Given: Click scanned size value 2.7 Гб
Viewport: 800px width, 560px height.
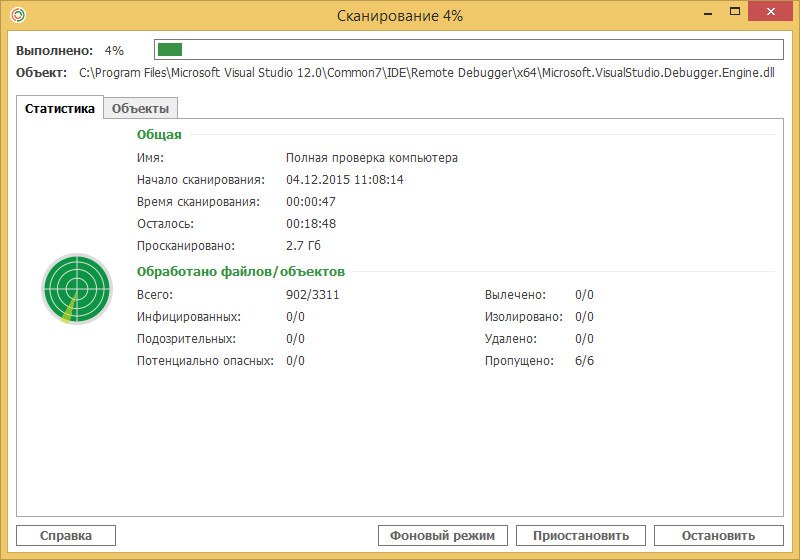Looking at the screenshot, I should pyautogui.click(x=303, y=246).
